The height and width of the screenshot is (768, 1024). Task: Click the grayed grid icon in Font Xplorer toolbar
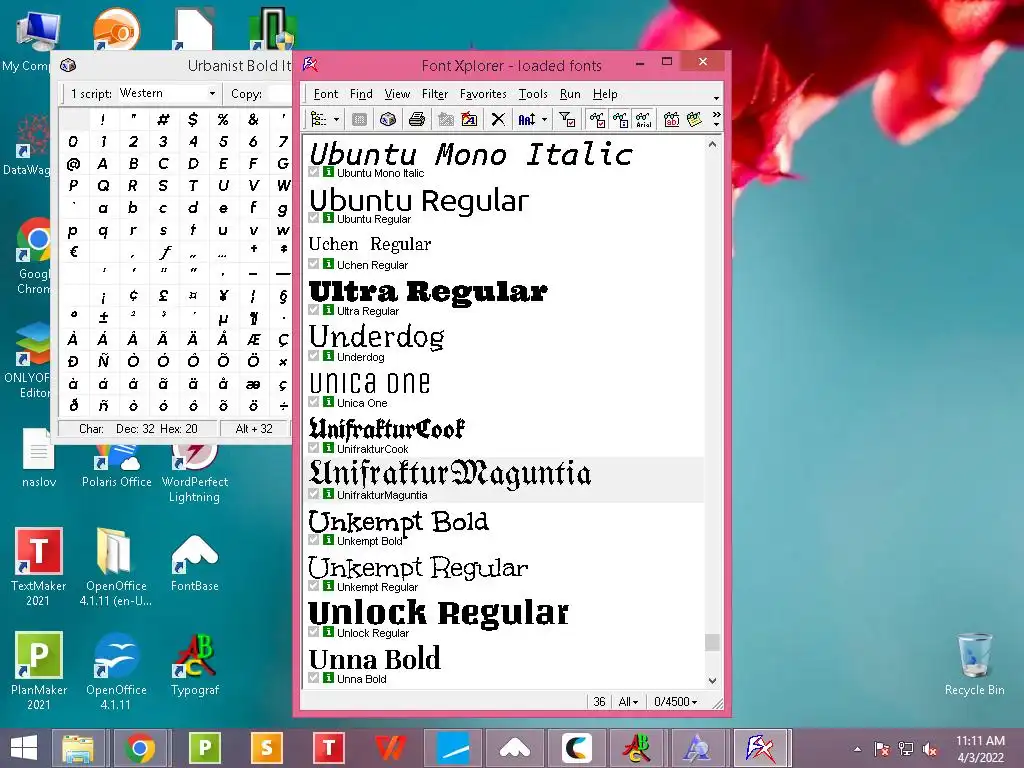tap(359, 120)
